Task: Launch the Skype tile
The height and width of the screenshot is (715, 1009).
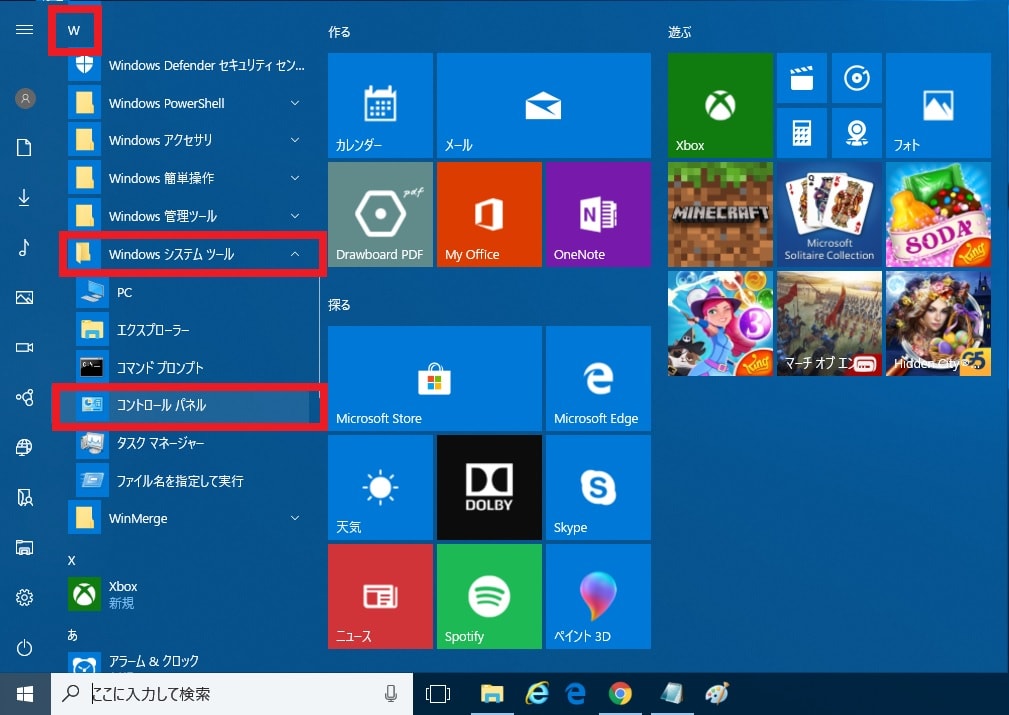Action: point(598,487)
